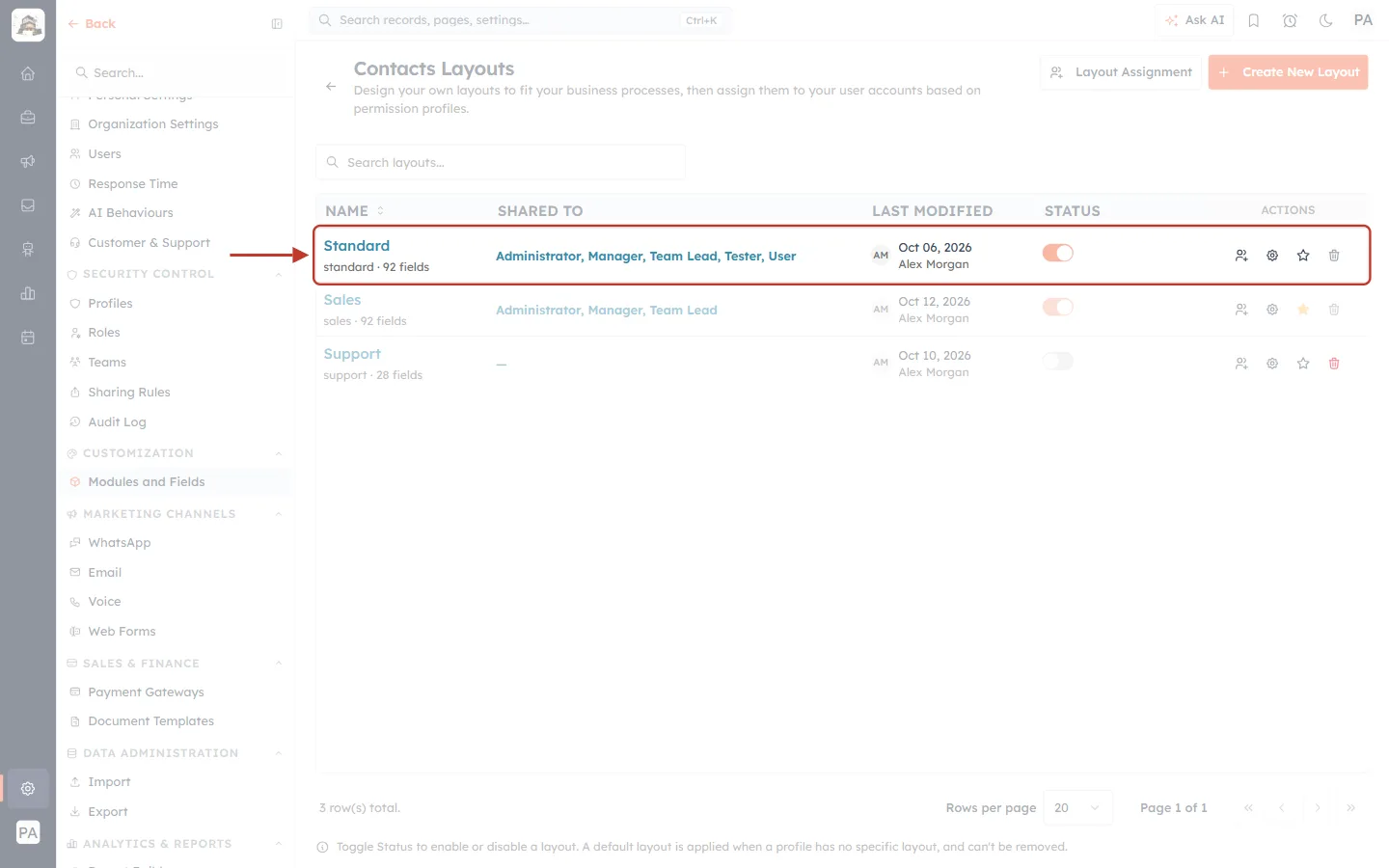Toggle the Sales layout status switch
1389x868 pixels.
(x=1058, y=307)
